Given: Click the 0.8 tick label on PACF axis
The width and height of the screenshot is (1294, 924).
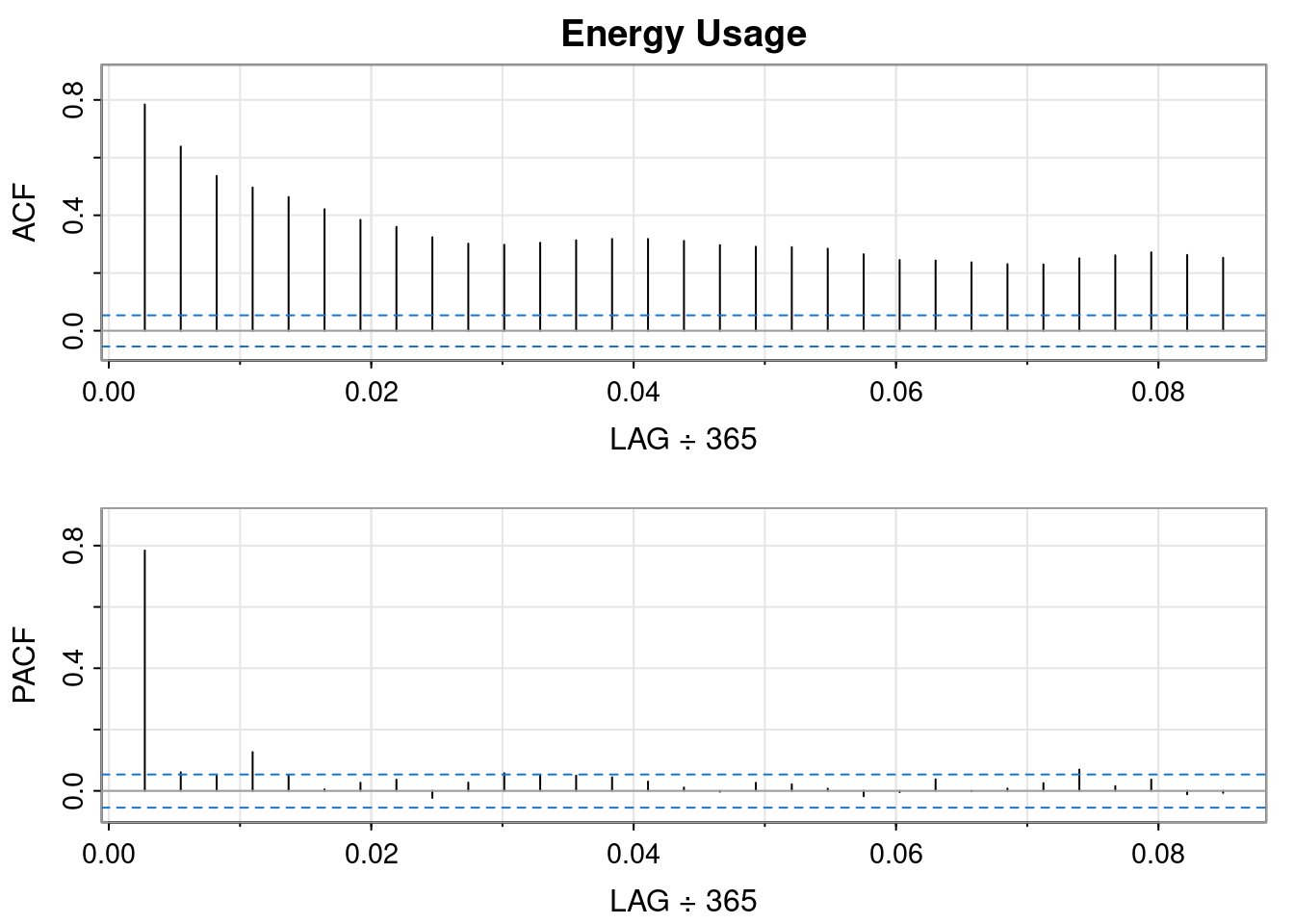Looking at the screenshot, I should [73, 546].
